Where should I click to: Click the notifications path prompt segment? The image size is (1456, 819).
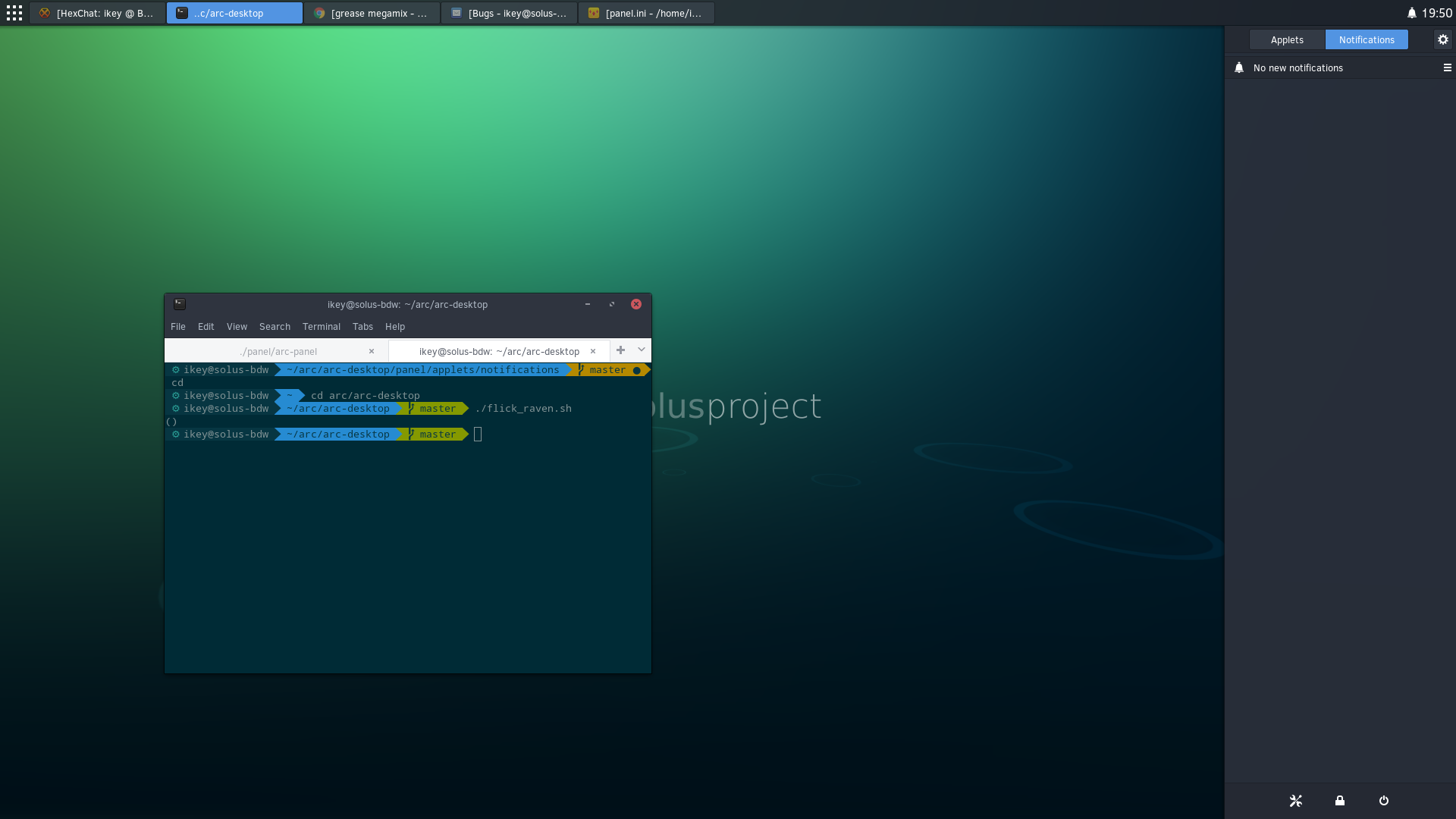(422, 370)
